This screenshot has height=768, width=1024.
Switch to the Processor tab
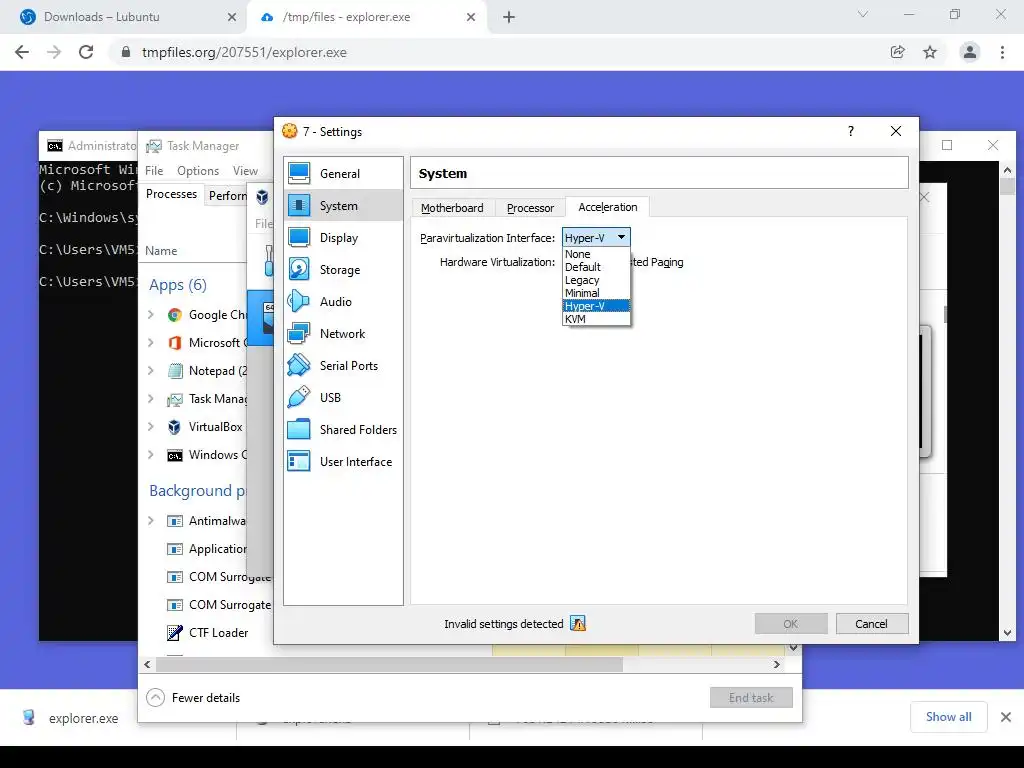530,208
